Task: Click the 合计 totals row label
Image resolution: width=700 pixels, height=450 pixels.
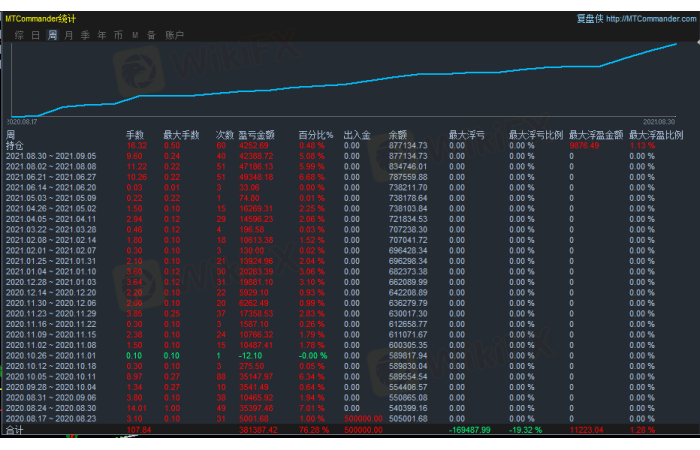Action: coord(14,430)
